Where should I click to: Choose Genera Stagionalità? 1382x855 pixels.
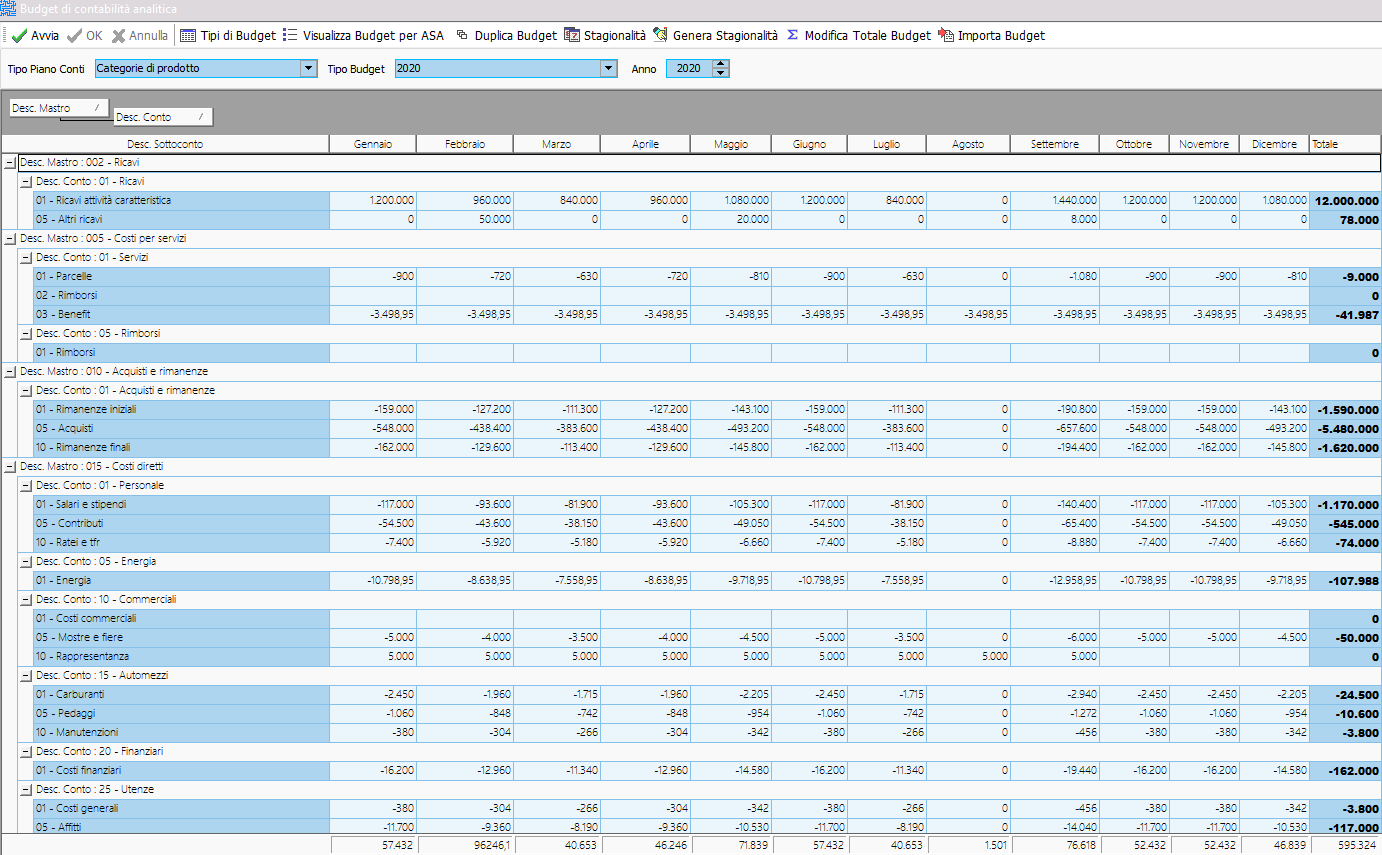click(x=715, y=35)
